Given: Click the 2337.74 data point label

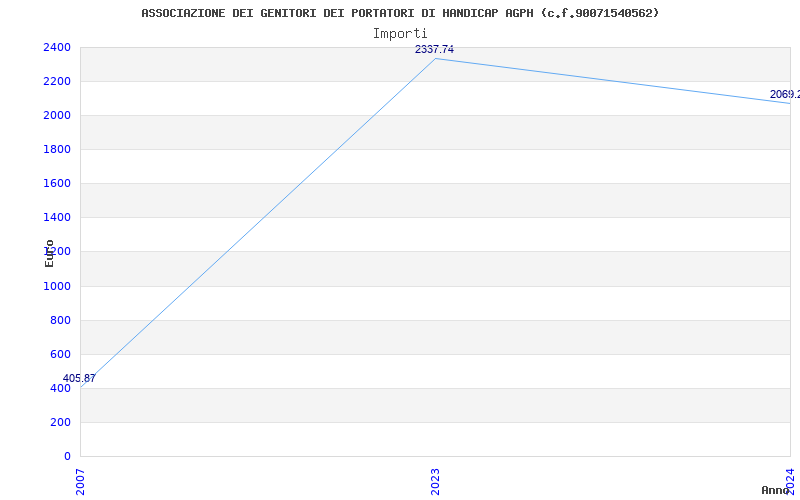Looking at the screenshot, I should (x=434, y=49).
